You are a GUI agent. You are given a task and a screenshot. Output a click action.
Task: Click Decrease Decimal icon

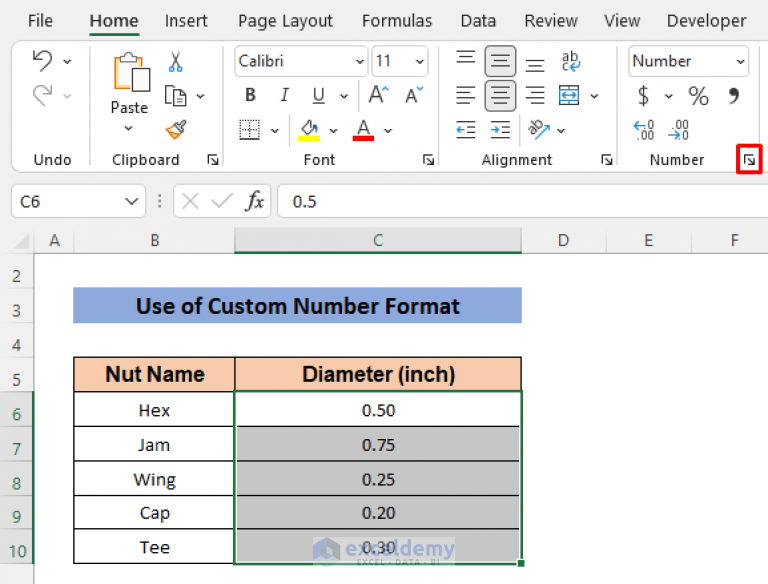(678, 130)
